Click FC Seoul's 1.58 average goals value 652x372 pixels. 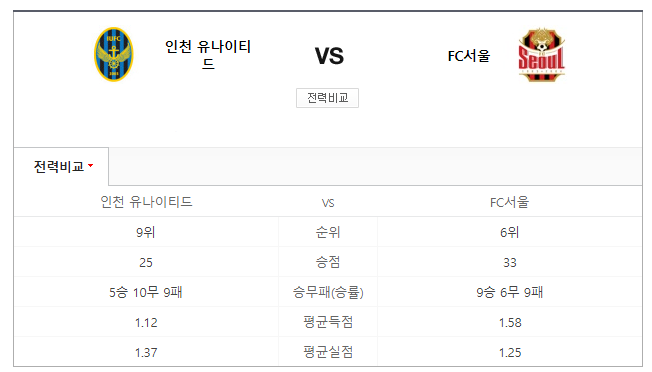(x=510, y=323)
